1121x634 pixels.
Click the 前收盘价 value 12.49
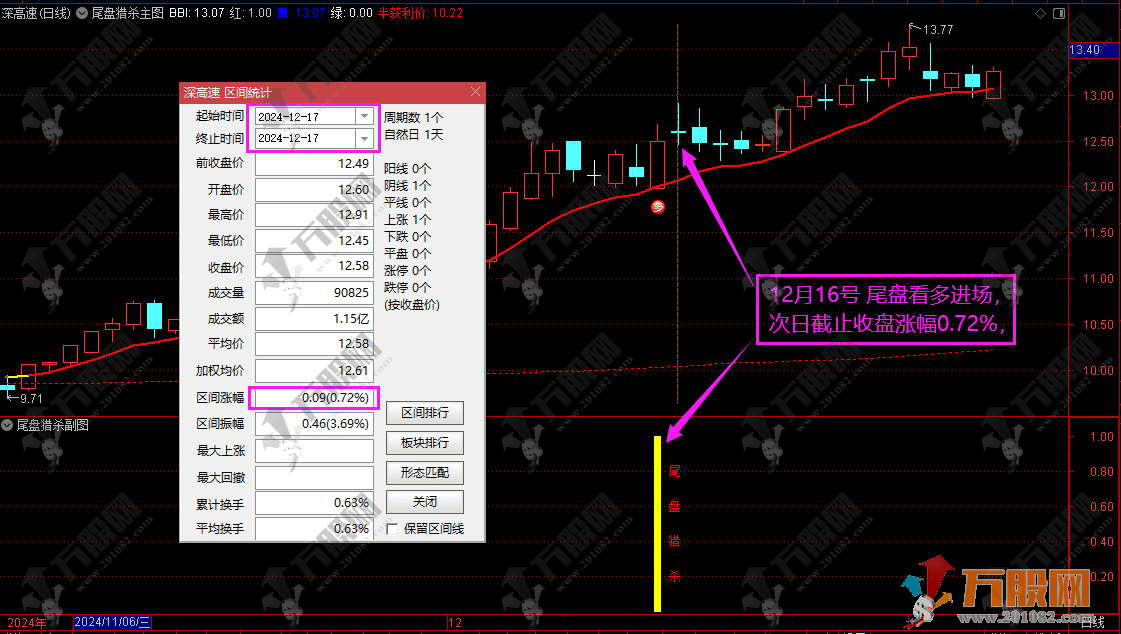[x=315, y=164]
